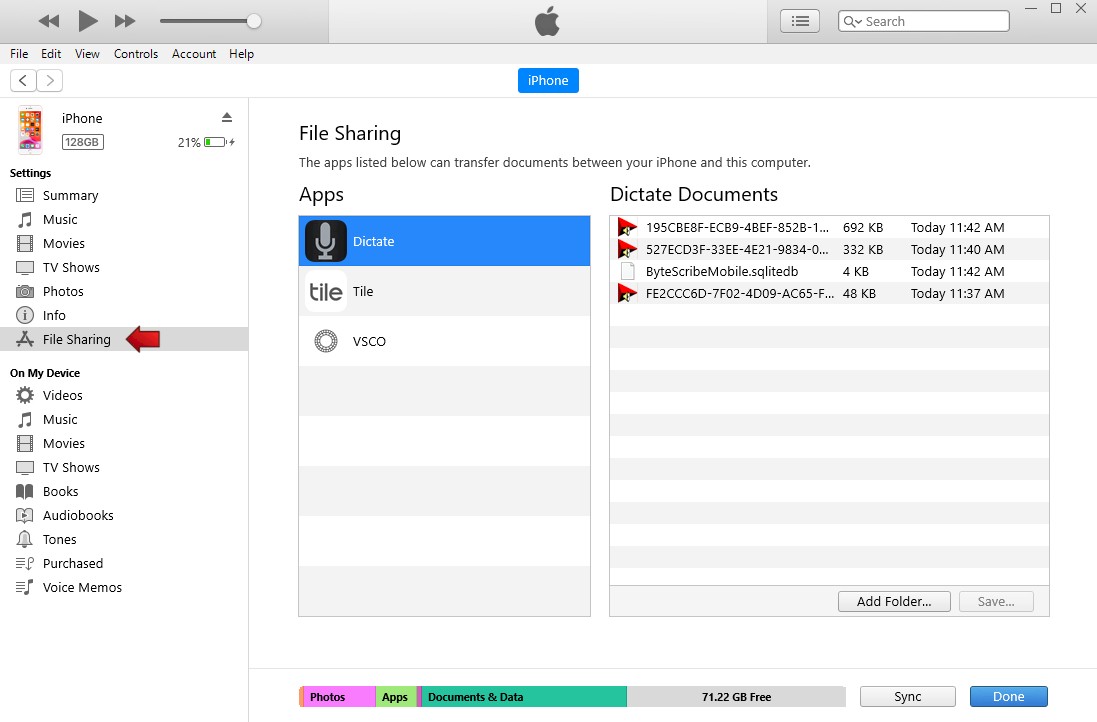Click the Apps storage bar segment
Viewport: 1097px width, 722px height.
click(396, 697)
